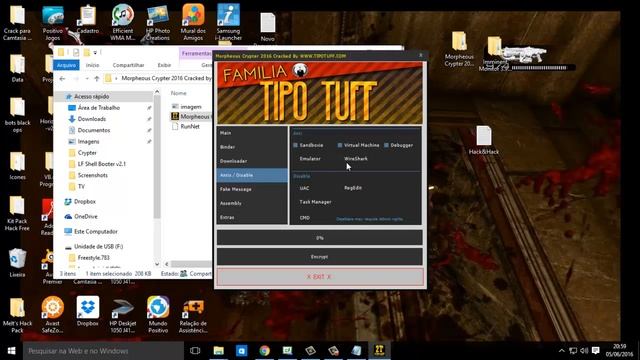The height and width of the screenshot is (360, 640).
Task: Switch to the Assembly section
Action: (252, 203)
